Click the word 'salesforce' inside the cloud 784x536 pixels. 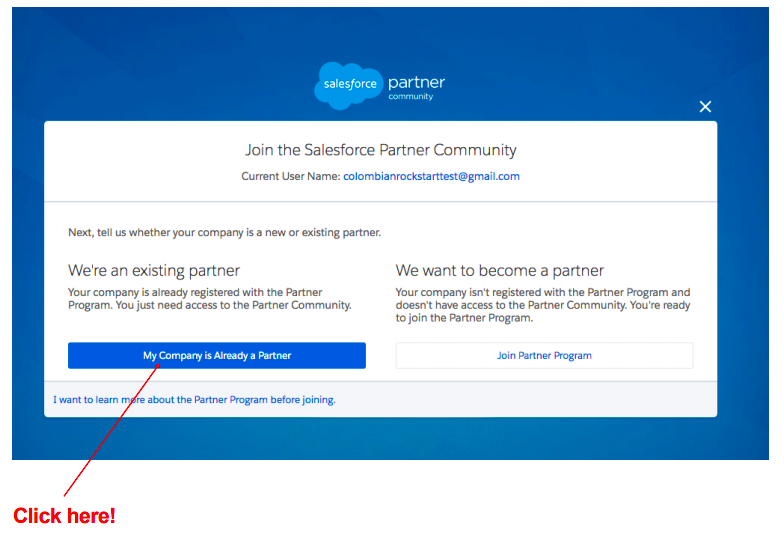click(350, 84)
